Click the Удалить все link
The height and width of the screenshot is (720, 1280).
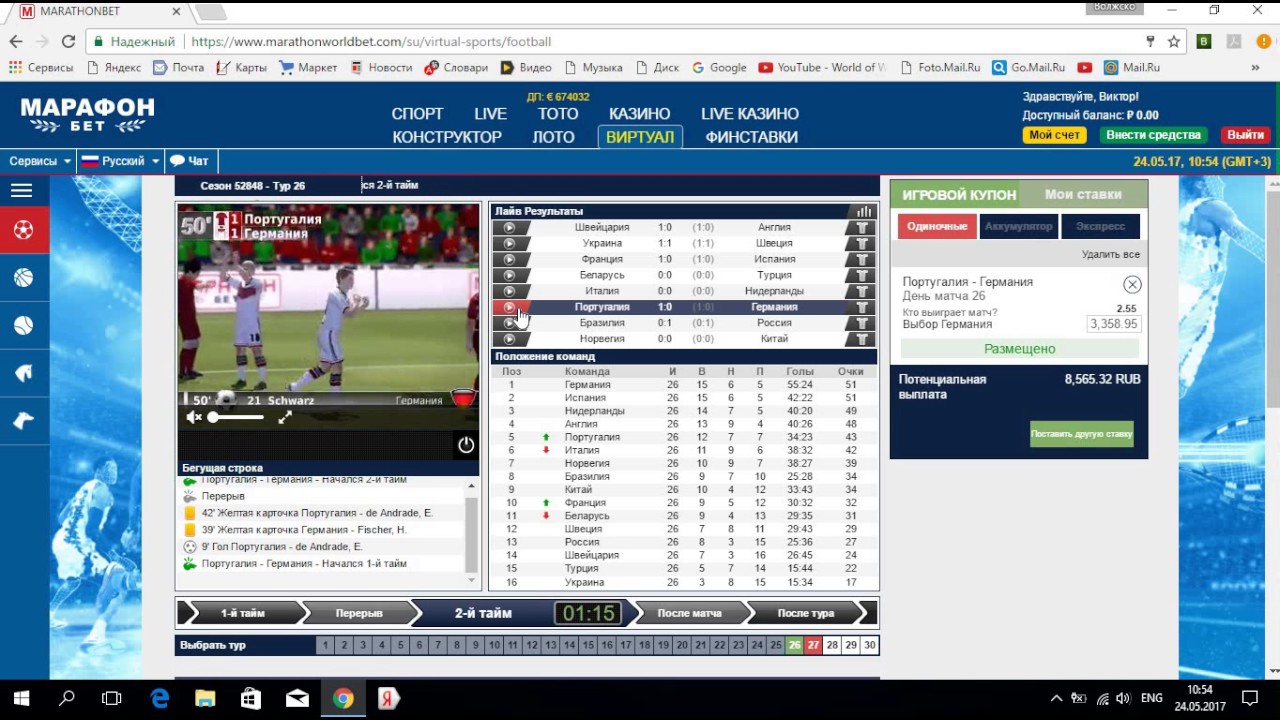[x=1110, y=255]
